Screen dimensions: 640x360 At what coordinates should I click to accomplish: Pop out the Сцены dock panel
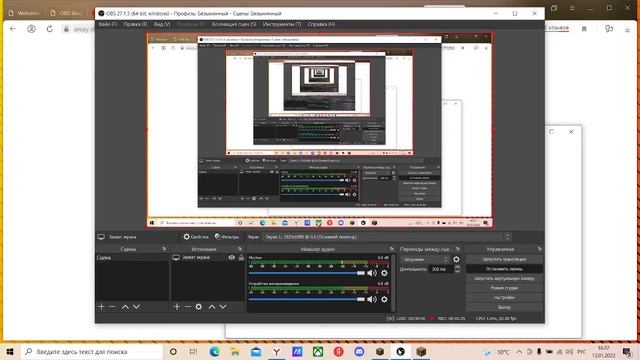[164, 249]
